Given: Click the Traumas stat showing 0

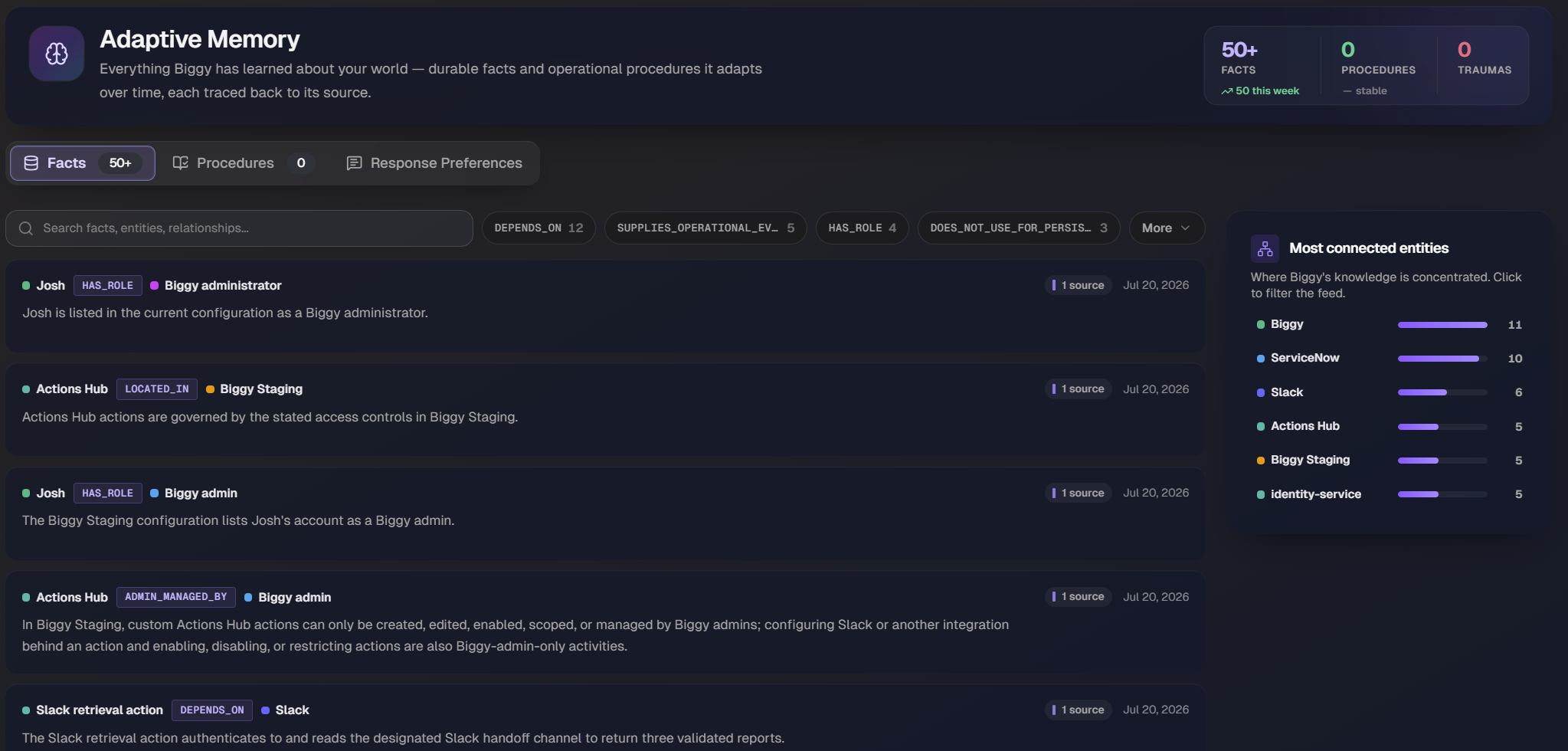Looking at the screenshot, I should 1485,58.
